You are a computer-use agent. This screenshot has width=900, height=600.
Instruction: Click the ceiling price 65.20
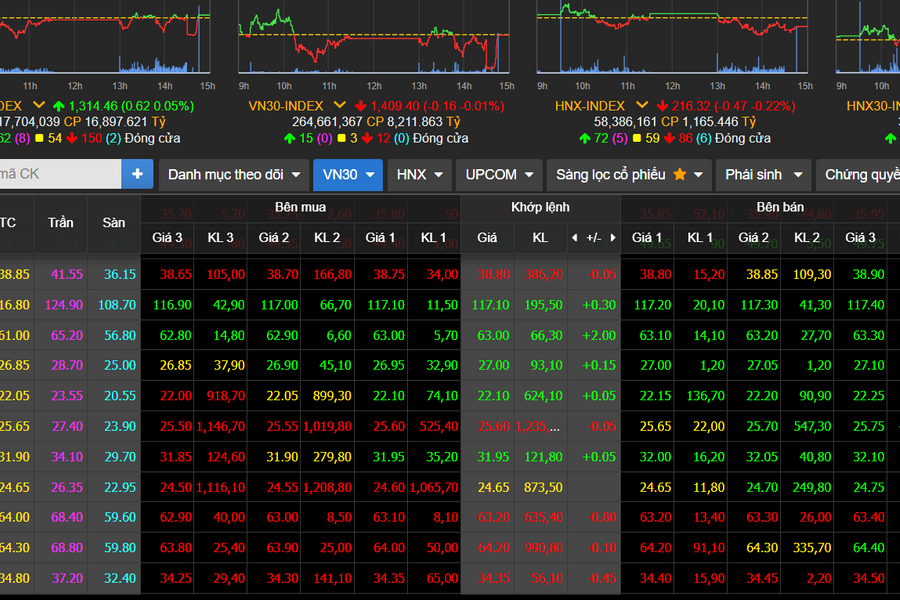67,335
